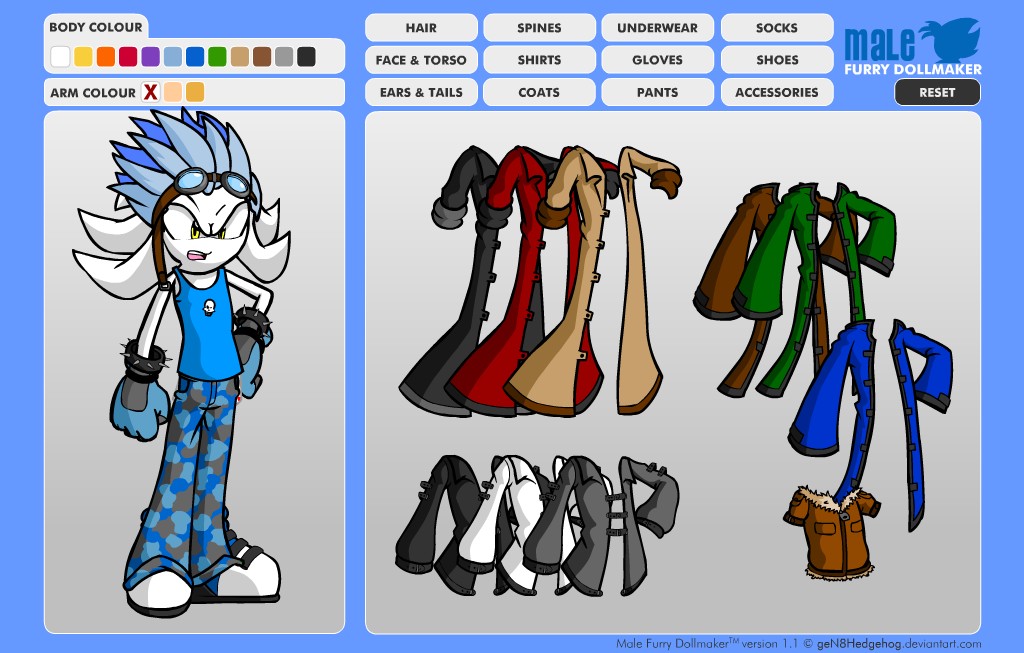Choose the light blue body colour swatch
Image resolution: width=1024 pixels, height=653 pixels.
(172, 57)
